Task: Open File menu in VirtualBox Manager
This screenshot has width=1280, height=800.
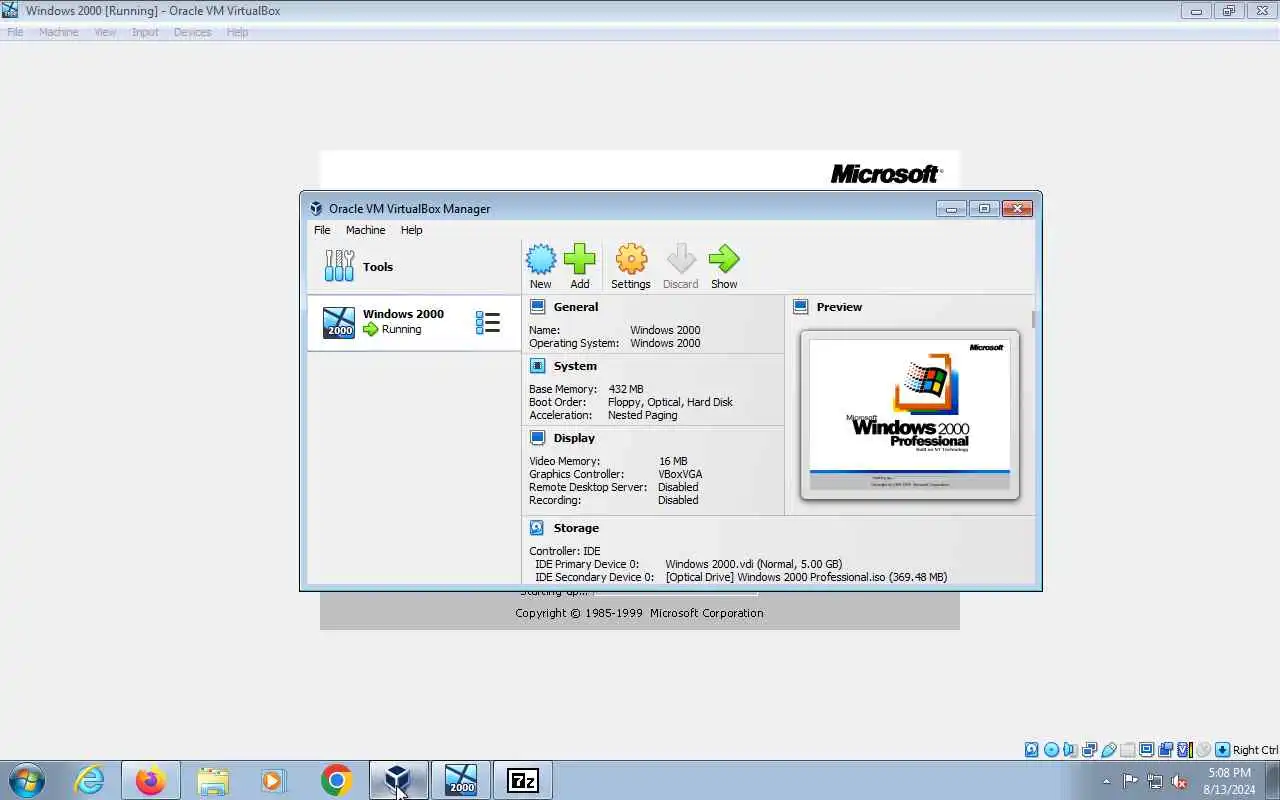Action: click(x=322, y=230)
